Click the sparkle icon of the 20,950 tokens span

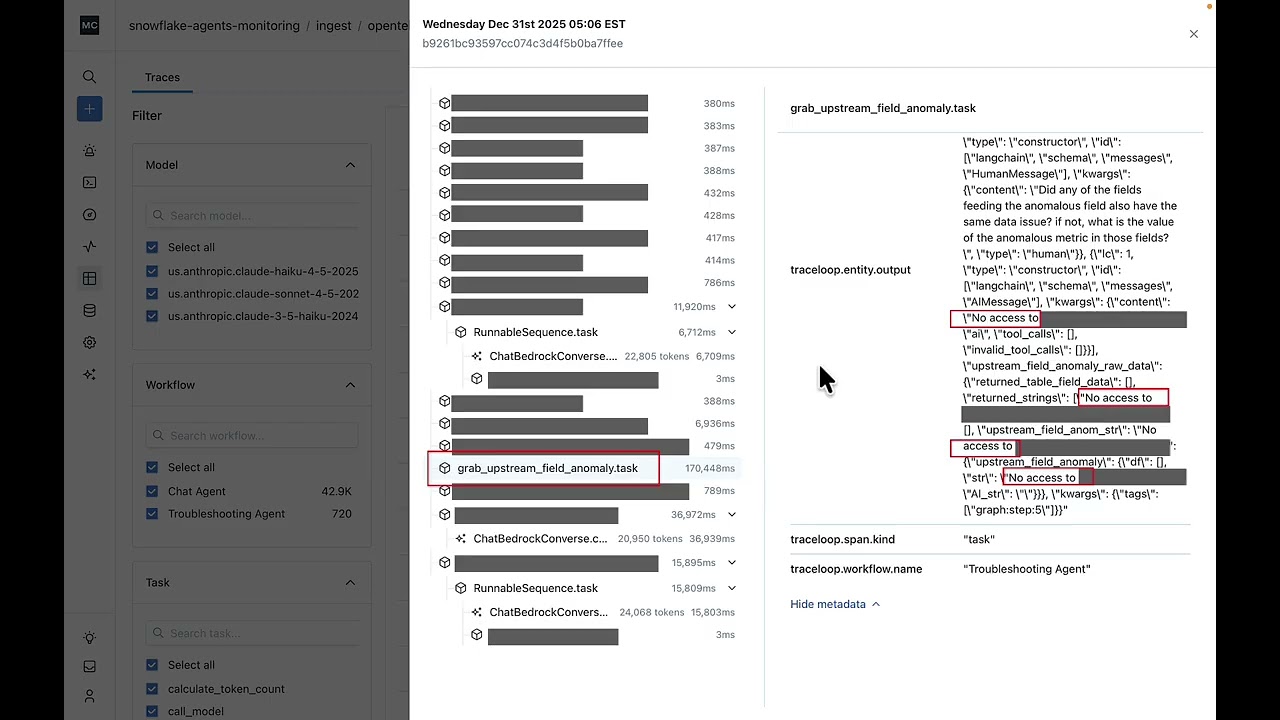(x=461, y=539)
